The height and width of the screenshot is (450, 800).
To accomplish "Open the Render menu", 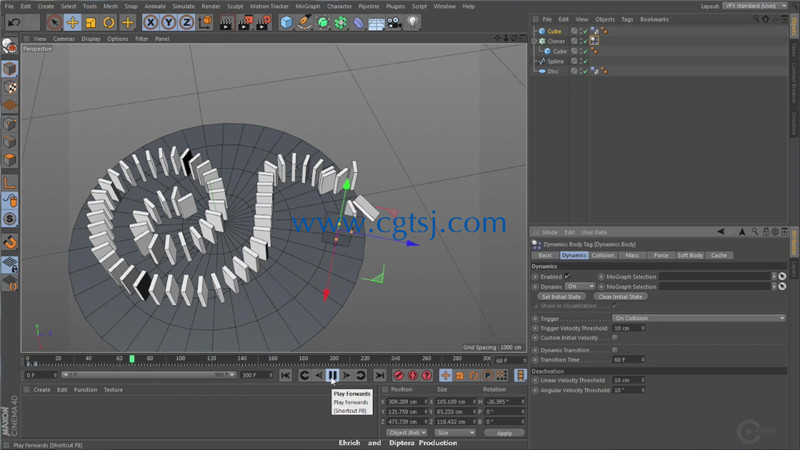I will (x=211, y=6).
